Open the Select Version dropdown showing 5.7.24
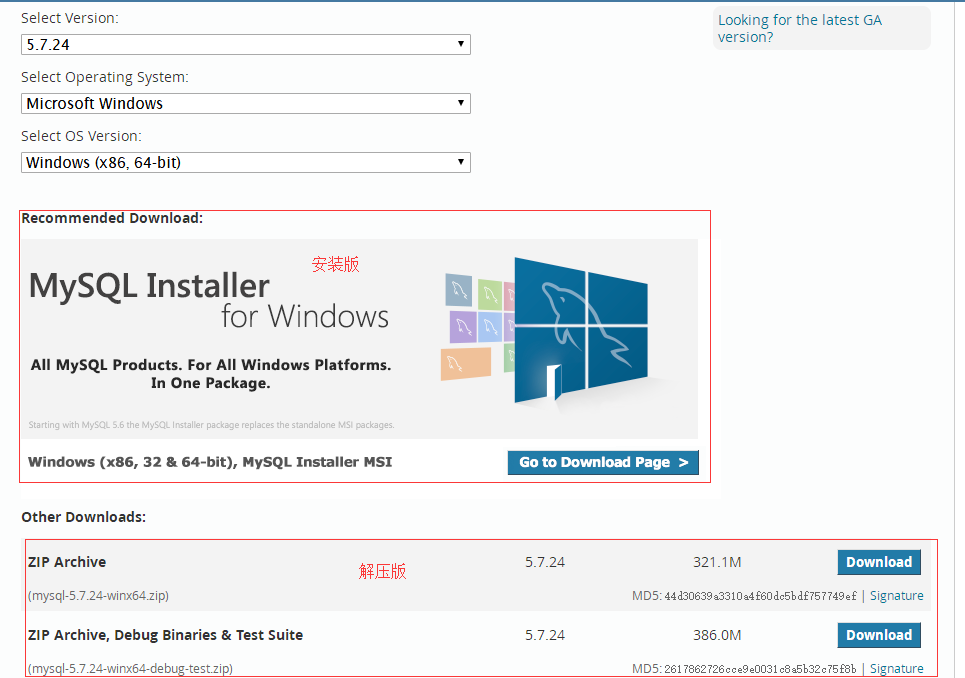 point(246,44)
